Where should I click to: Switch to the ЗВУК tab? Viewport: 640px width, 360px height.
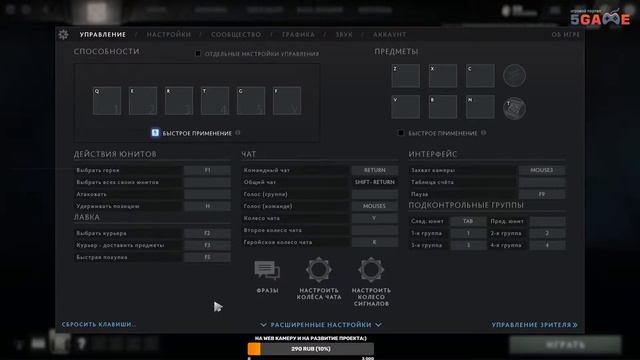pos(344,35)
